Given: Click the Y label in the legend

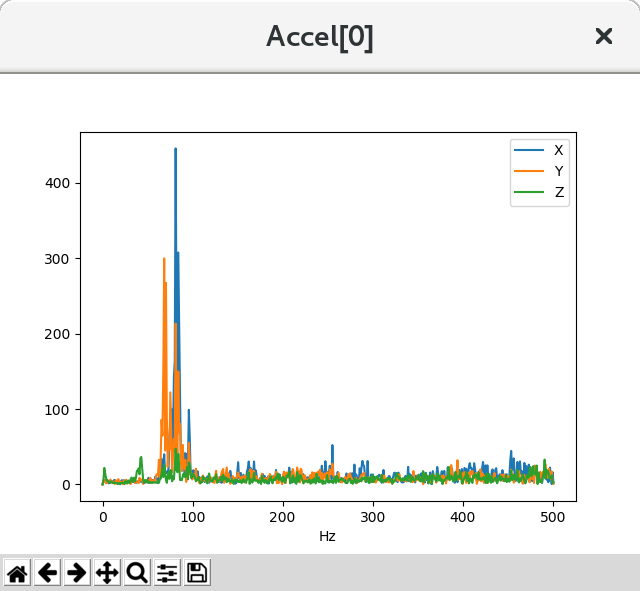Looking at the screenshot, I should click(558, 171).
